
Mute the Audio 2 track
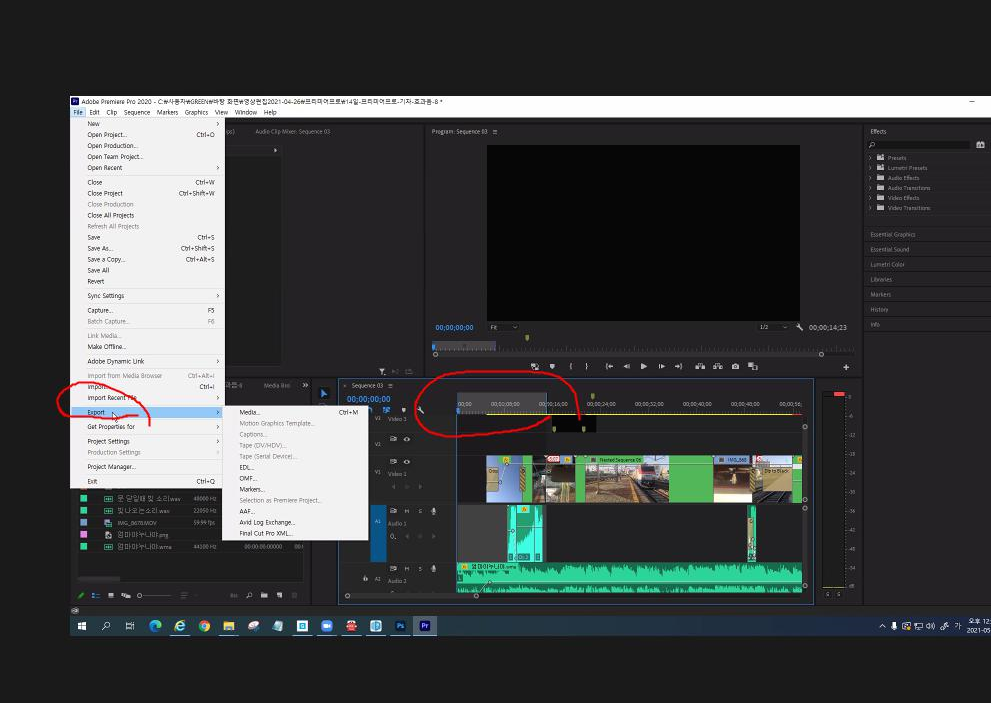pos(407,568)
